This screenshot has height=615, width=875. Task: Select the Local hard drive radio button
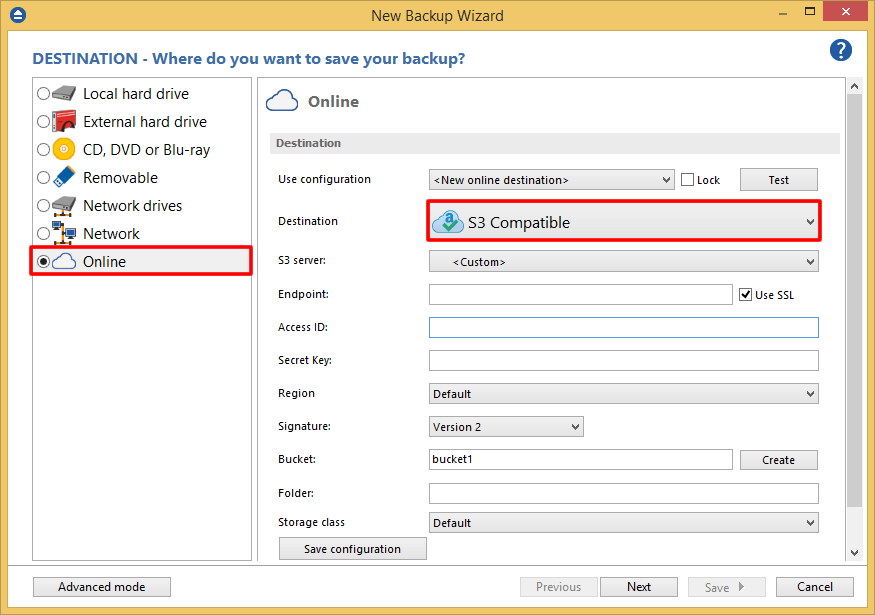[x=43, y=93]
